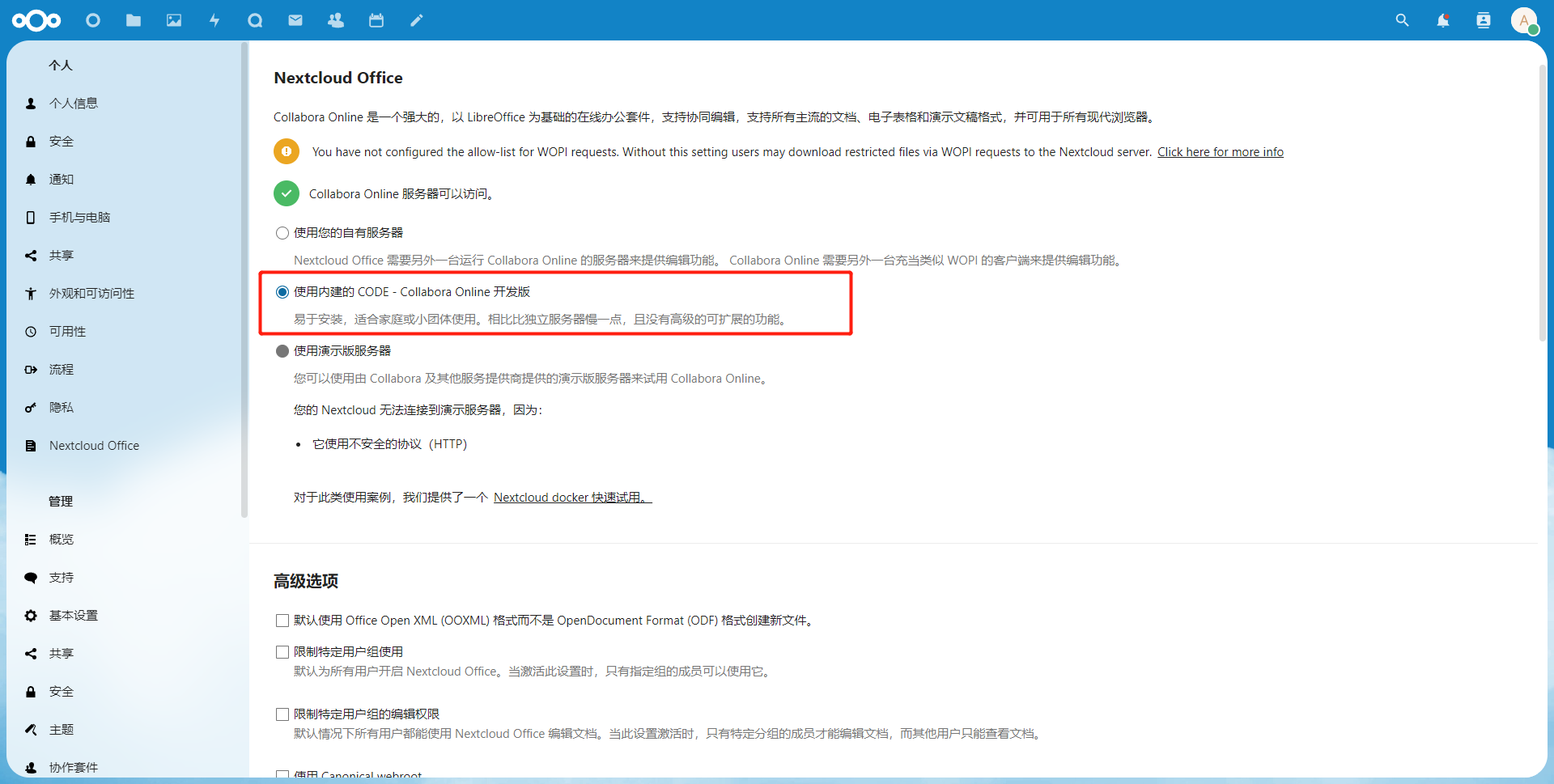Click the green checkmark status icon
The image size is (1554, 784).
click(x=287, y=193)
